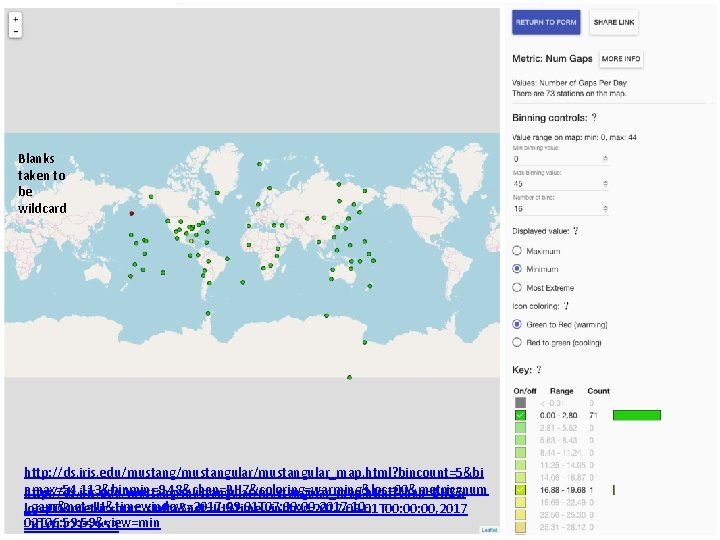Click the Leaflet attribution link
This screenshot has height=540, width=720.
[x=489, y=530]
